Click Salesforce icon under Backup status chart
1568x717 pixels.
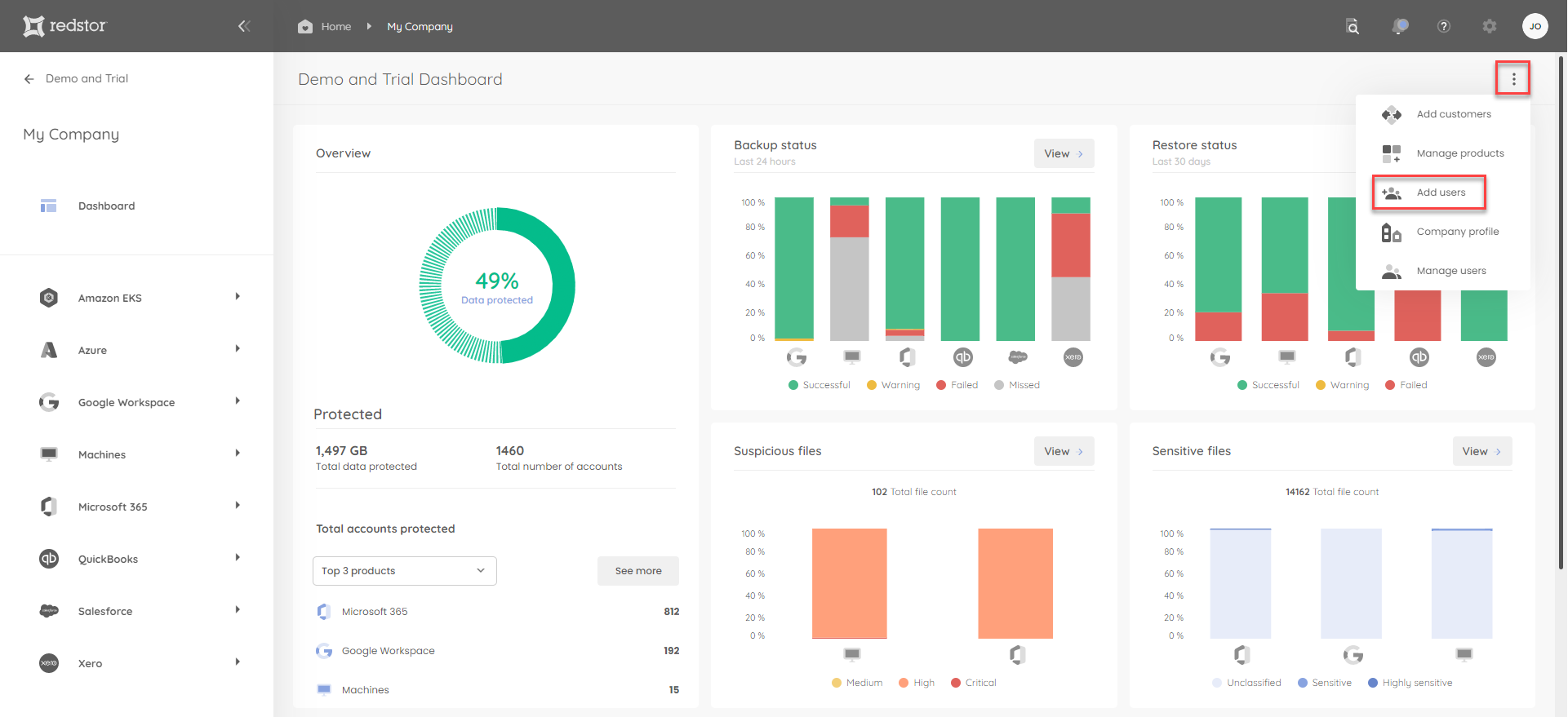(1018, 357)
